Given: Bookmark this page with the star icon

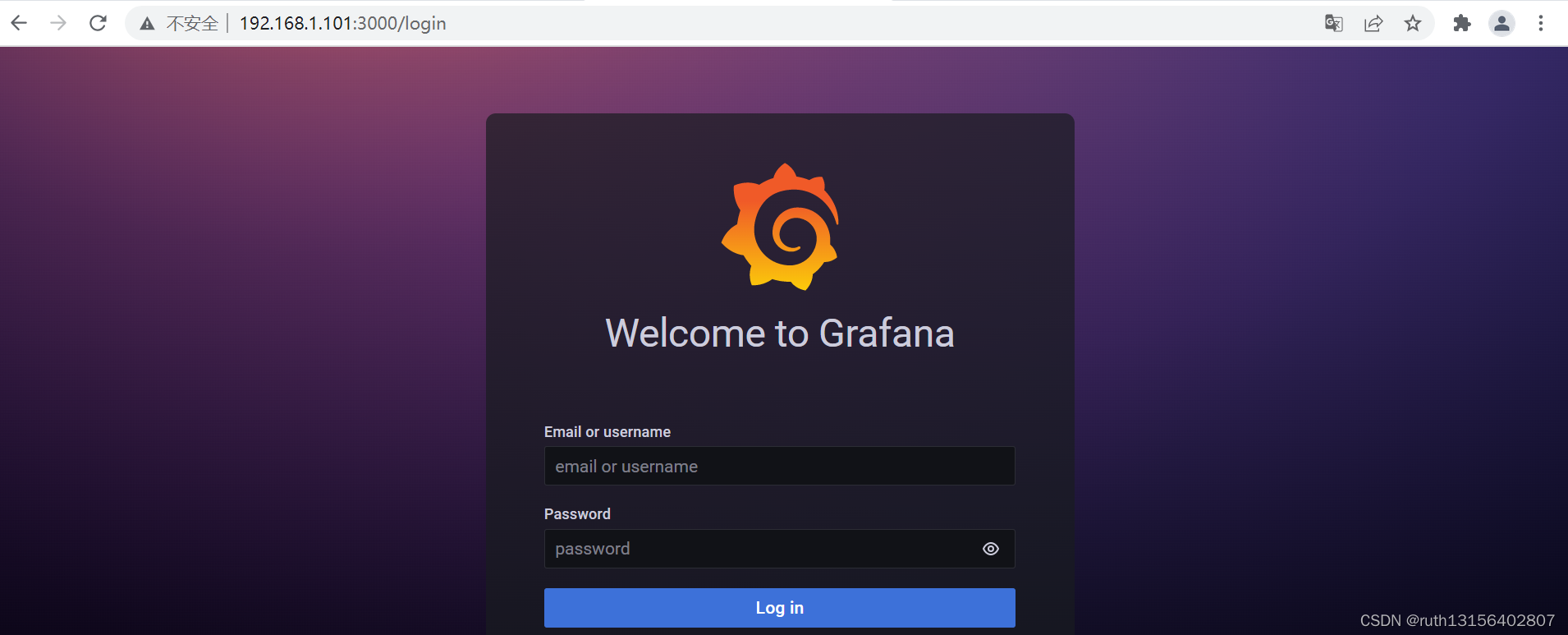Looking at the screenshot, I should [x=1413, y=23].
